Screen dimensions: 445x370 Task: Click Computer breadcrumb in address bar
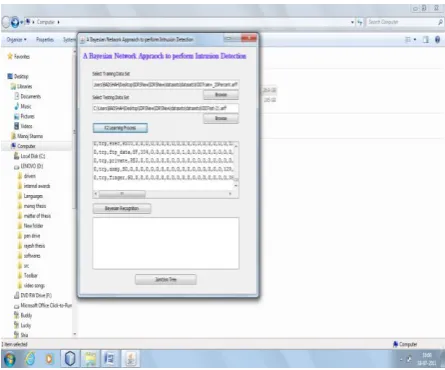(x=46, y=22)
